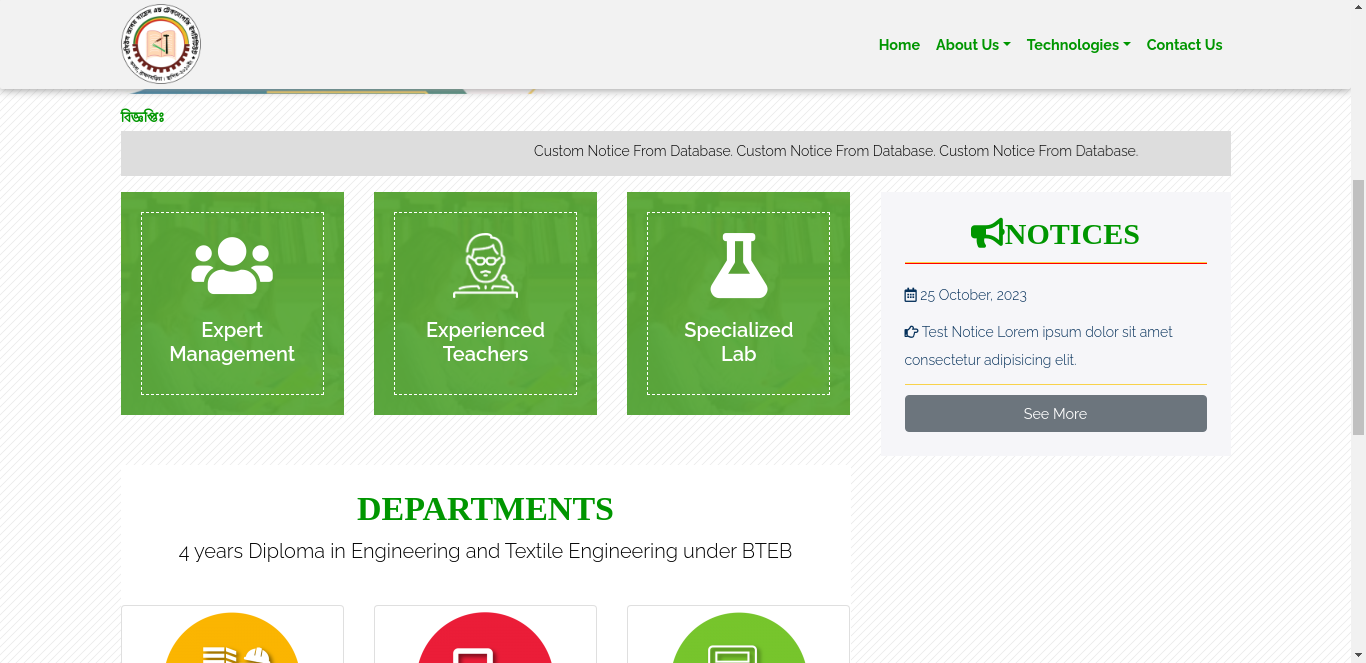Screen dimensions: 1366x663
Task: Click the scrolling Custom Notice From Database text
Action: [x=836, y=151]
